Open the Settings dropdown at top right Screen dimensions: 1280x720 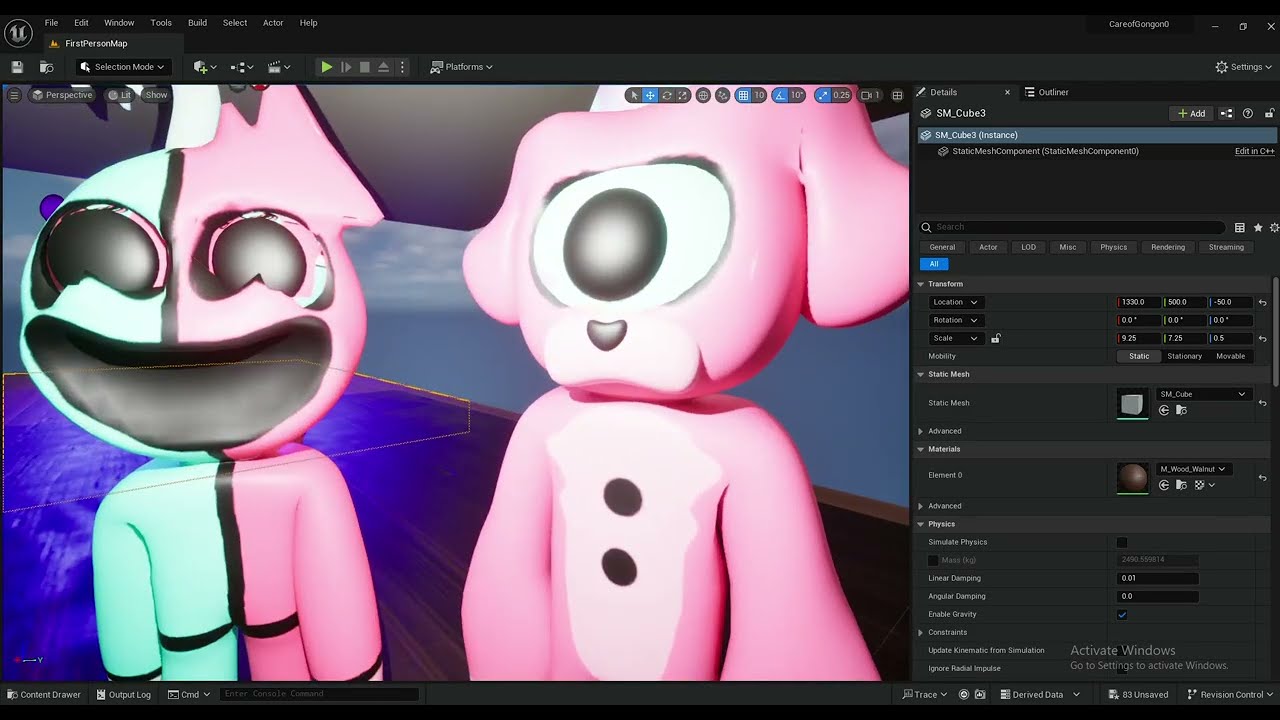pyautogui.click(x=1245, y=67)
